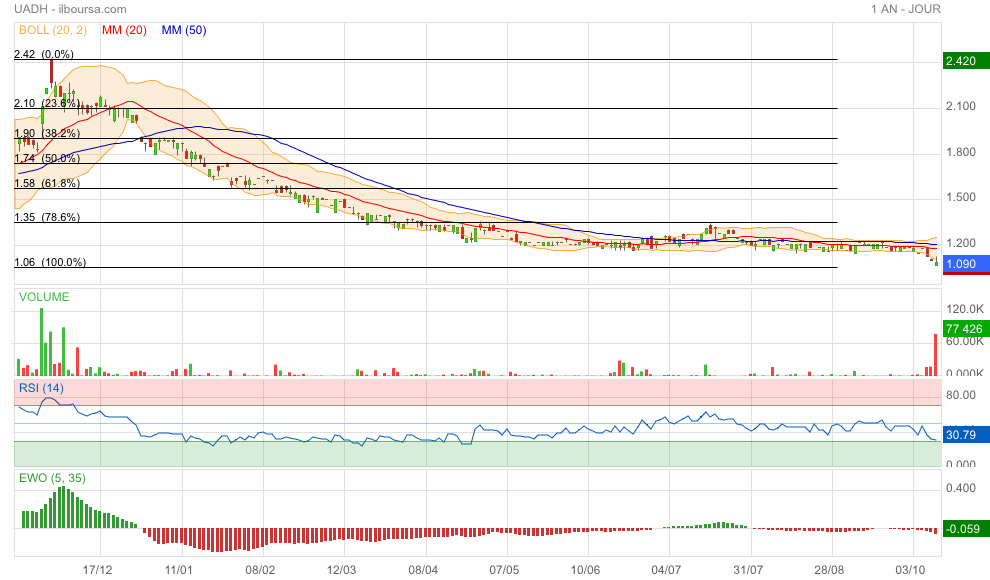Click the 11/01 date axis label
This screenshot has height=580, width=990.
179,570
